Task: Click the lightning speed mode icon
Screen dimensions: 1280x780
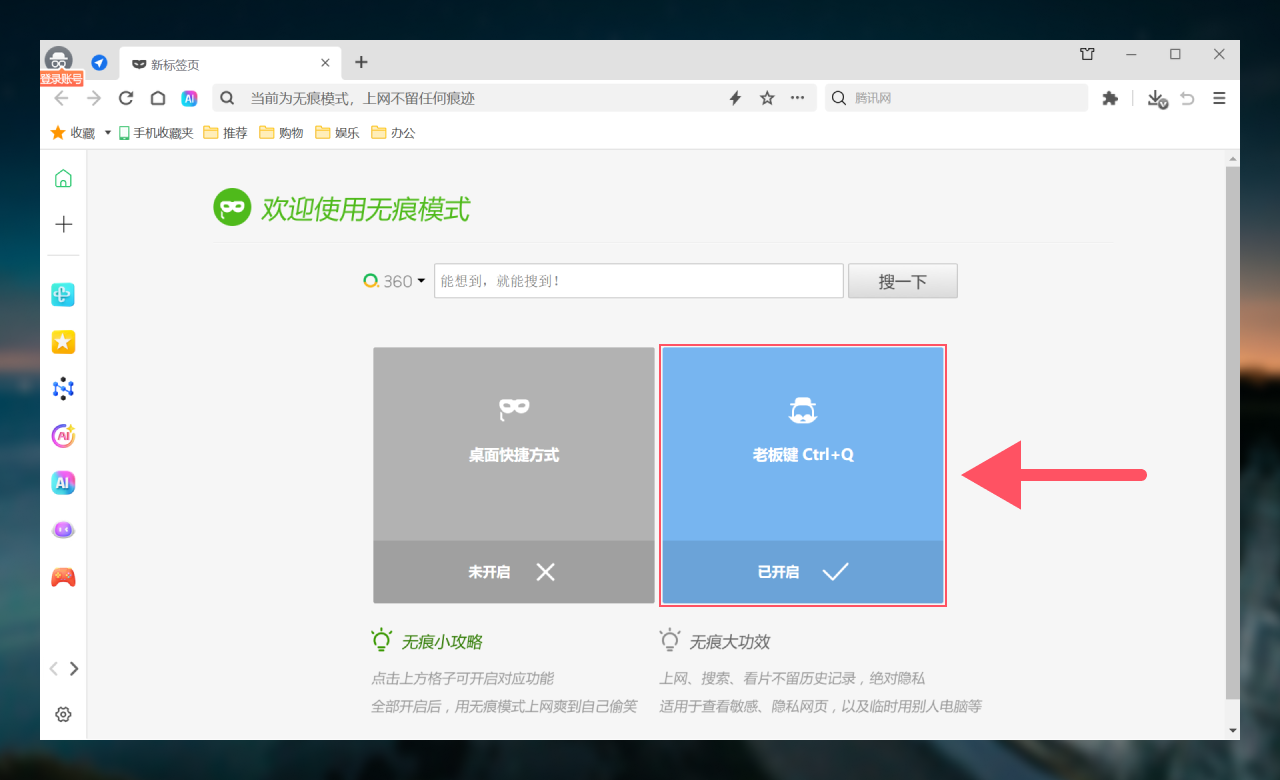Action: pyautogui.click(x=735, y=98)
